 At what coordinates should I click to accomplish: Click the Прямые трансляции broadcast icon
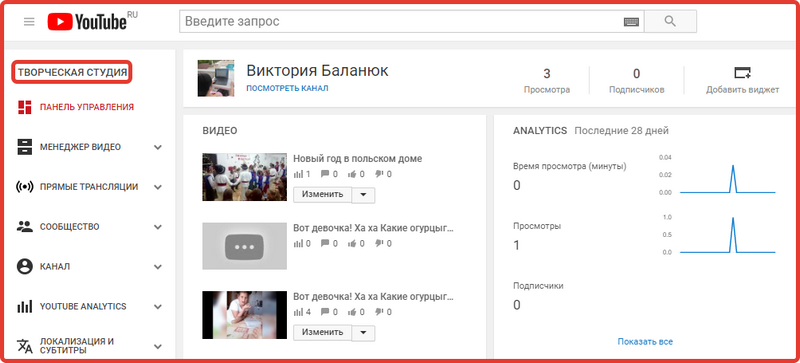(24, 186)
